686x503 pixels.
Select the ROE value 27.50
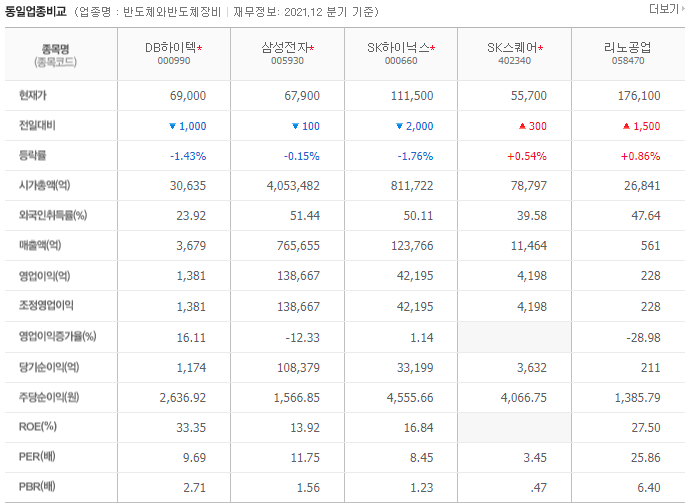pyautogui.click(x=646, y=428)
